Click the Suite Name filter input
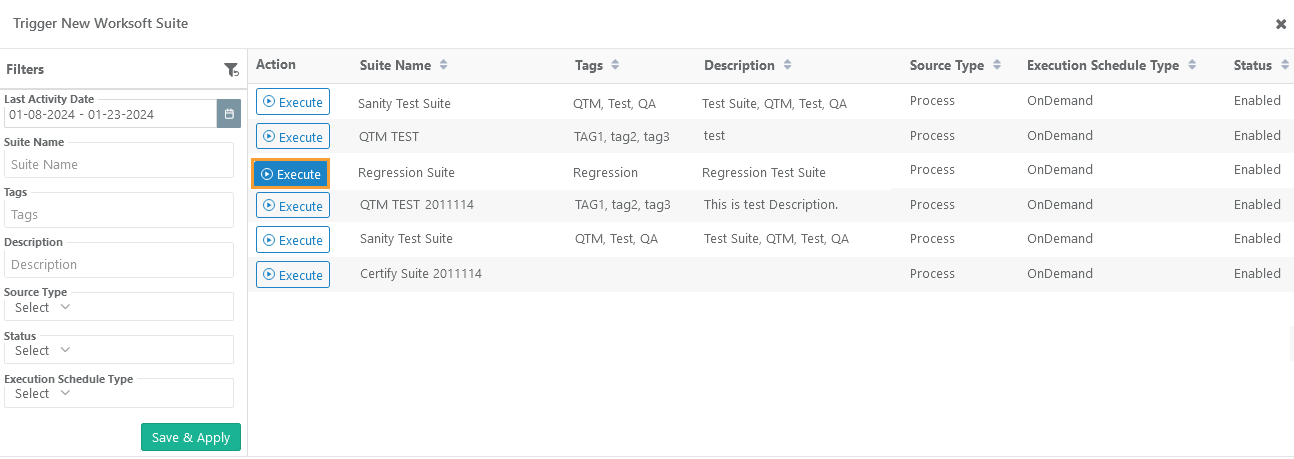This screenshot has width=1294, height=459. click(x=118, y=164)
